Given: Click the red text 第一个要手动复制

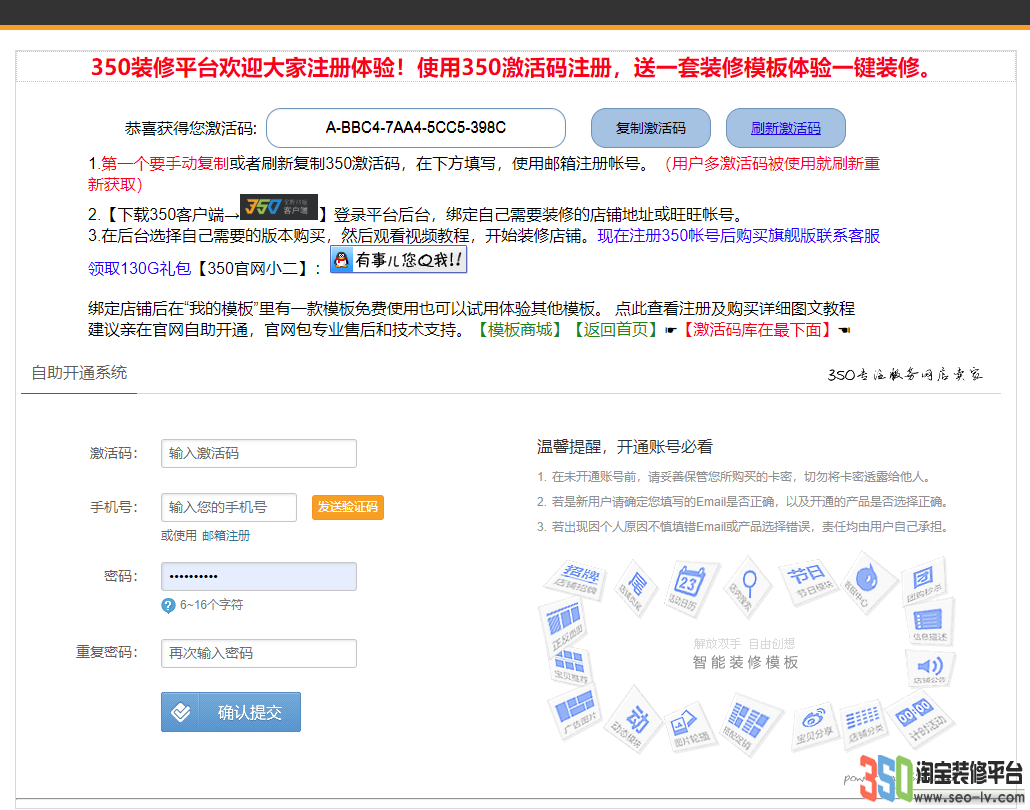Looking at the screenshot, I should [x=165, y=164].
